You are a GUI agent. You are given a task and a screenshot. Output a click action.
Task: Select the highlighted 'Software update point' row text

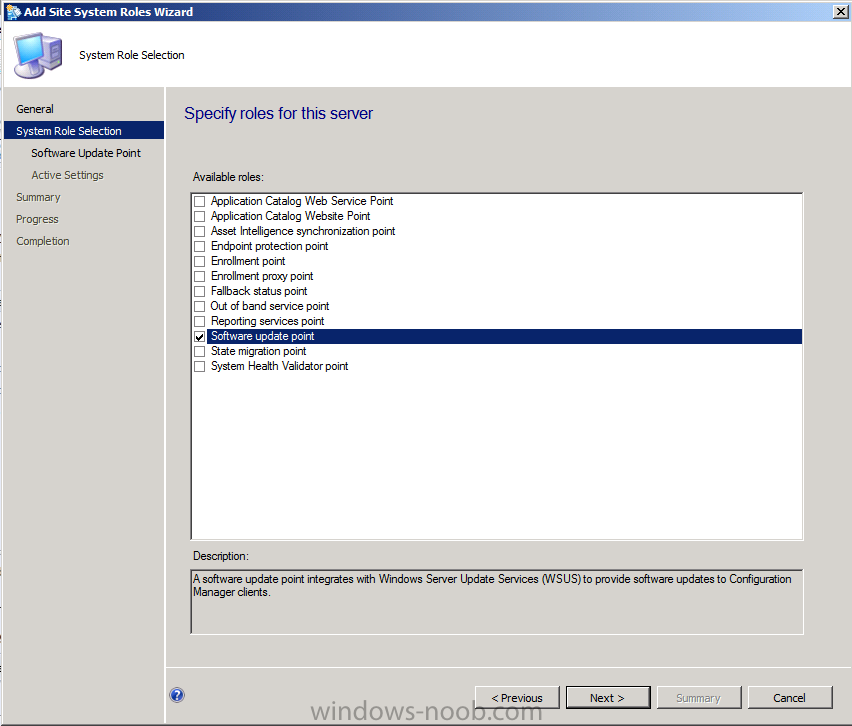[262, 336]
